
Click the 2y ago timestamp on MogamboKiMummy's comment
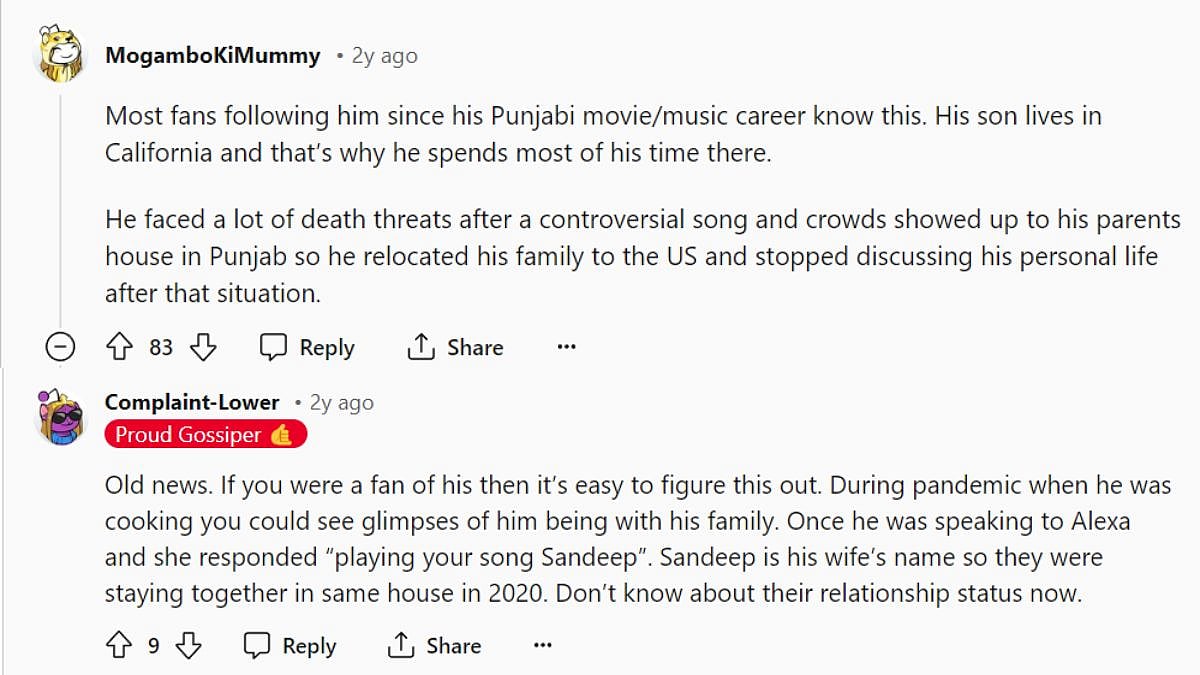click(384, 56)
